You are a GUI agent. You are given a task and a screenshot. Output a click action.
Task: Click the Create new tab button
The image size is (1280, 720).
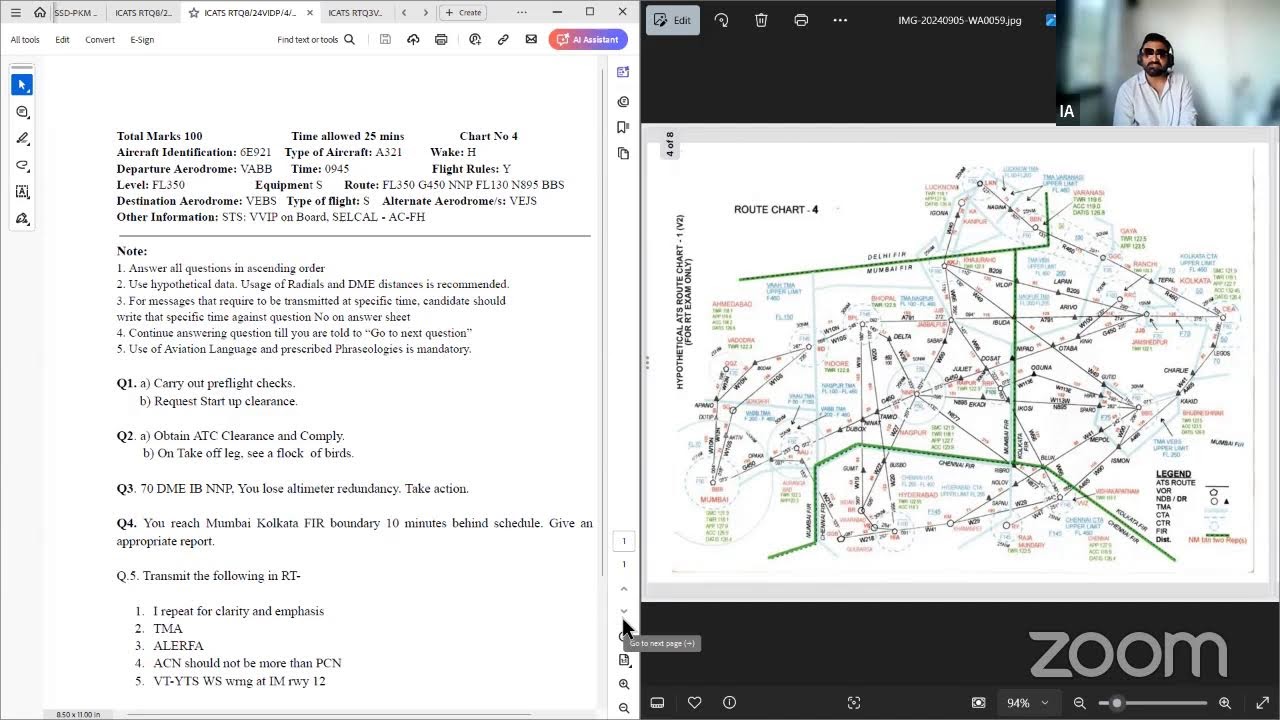[463, 13]
